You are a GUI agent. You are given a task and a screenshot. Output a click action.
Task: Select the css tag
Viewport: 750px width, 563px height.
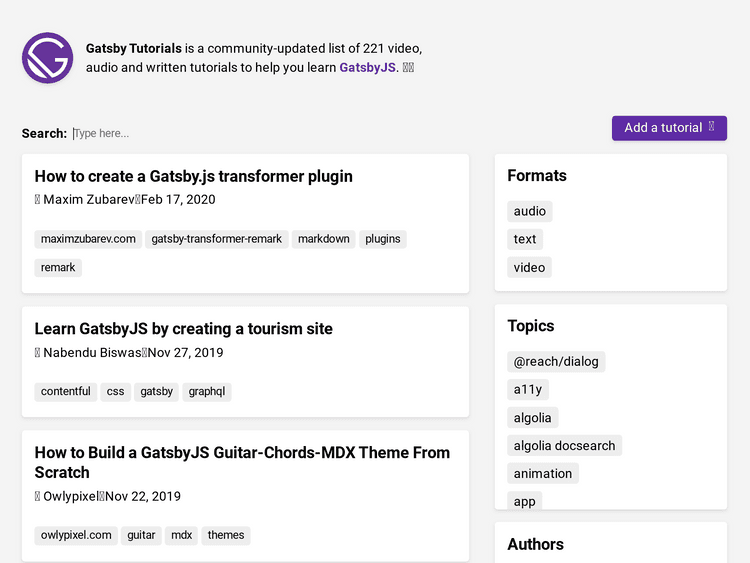pos(115,391)
